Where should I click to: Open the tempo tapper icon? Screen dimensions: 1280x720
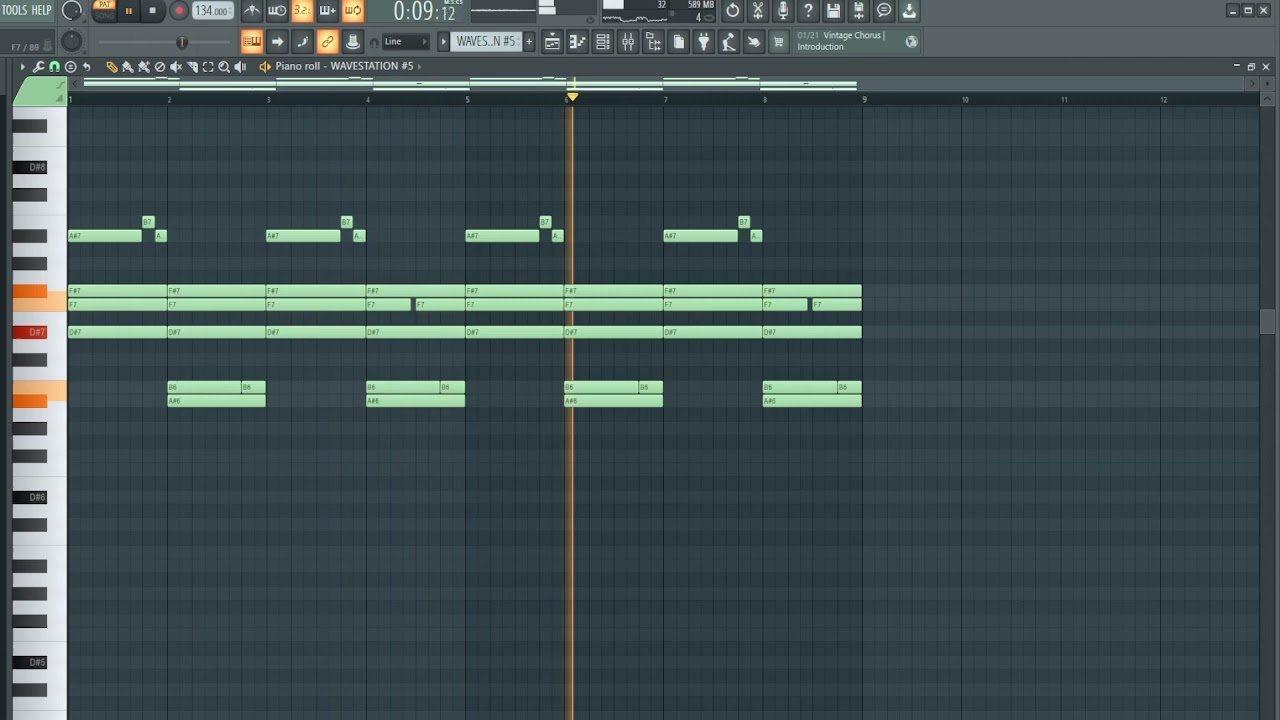[x=728, y=42]
